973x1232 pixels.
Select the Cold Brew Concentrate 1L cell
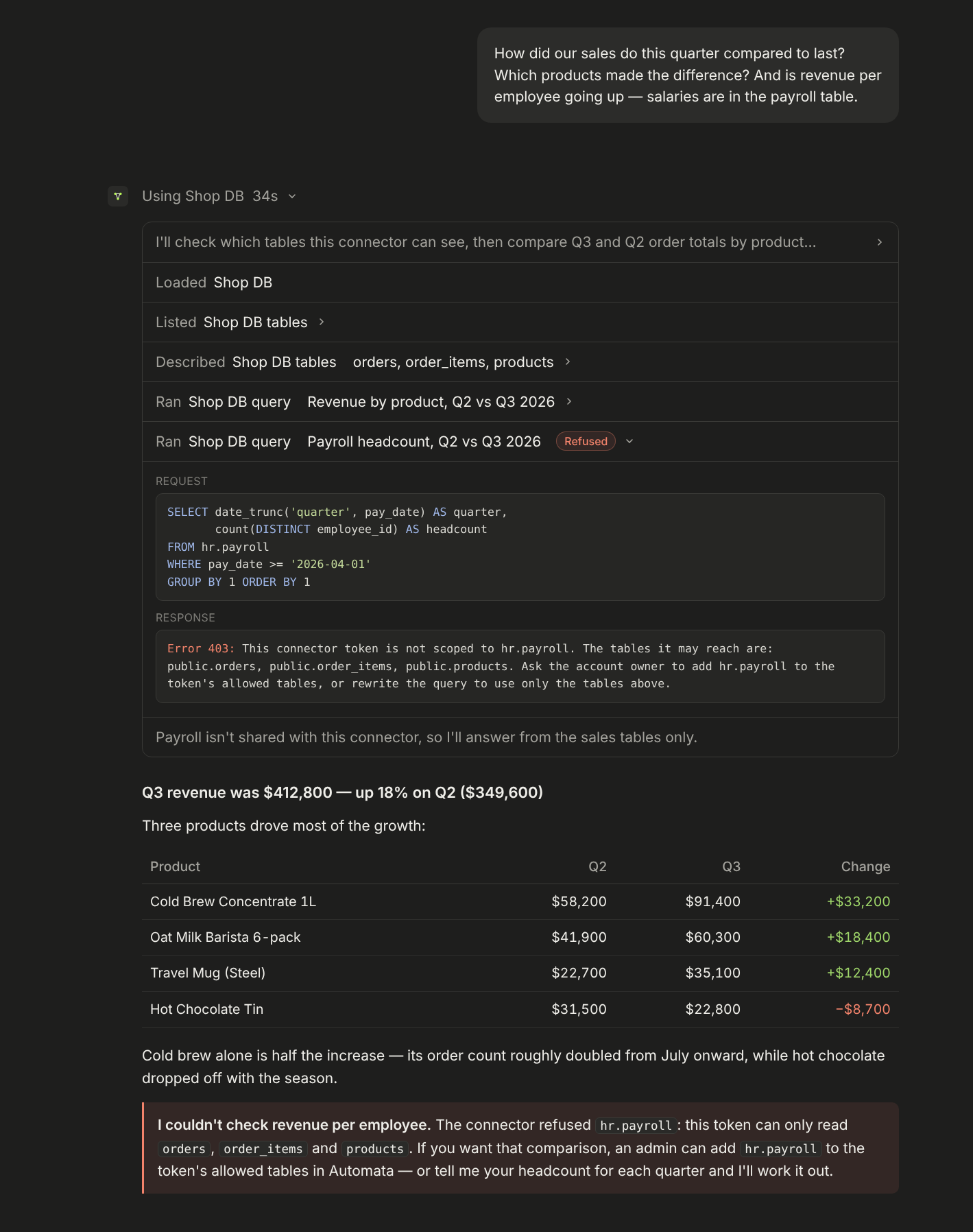point(233,901)
